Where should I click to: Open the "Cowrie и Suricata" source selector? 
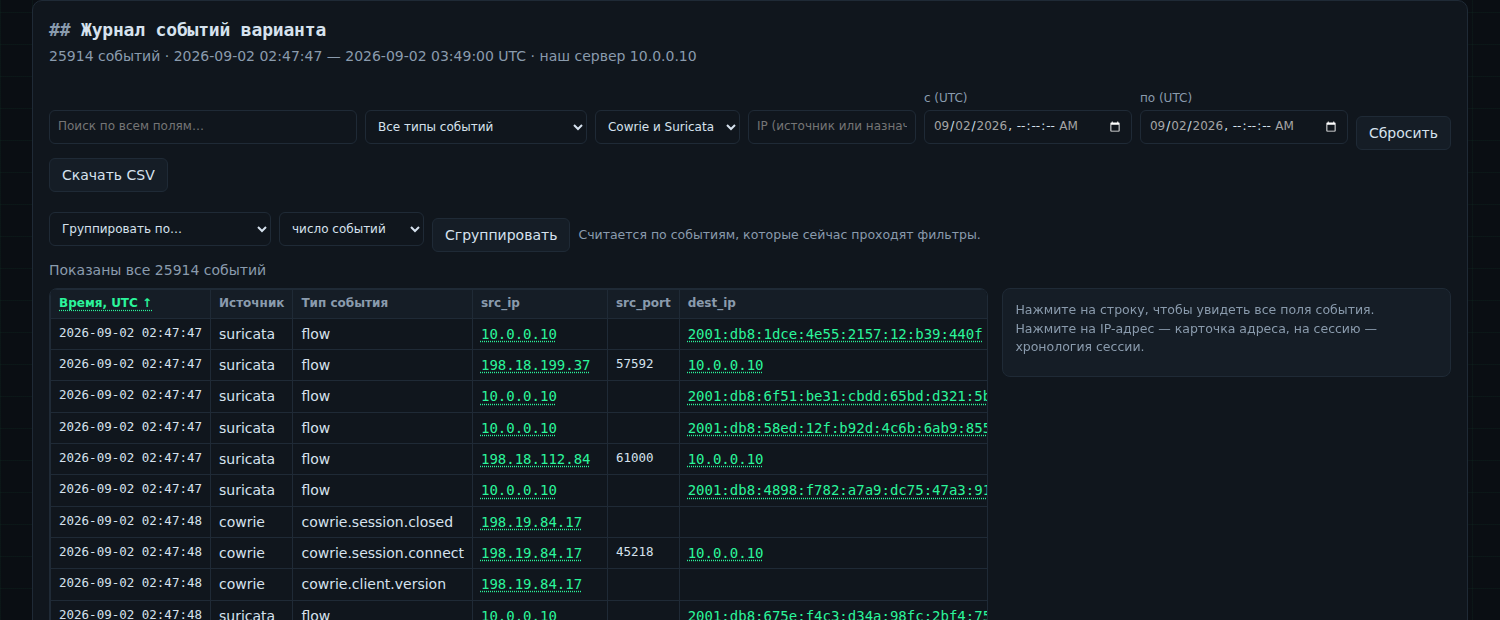(667, 127)
